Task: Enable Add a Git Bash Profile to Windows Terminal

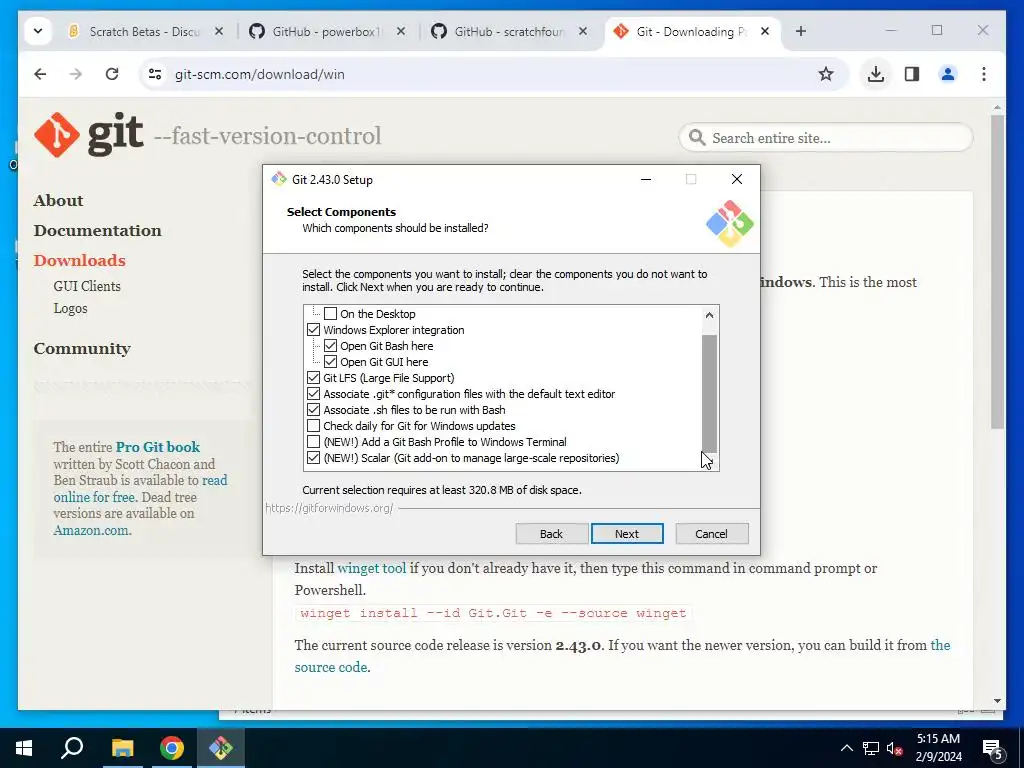Action: pyautogui.click(x=313, y=441)
